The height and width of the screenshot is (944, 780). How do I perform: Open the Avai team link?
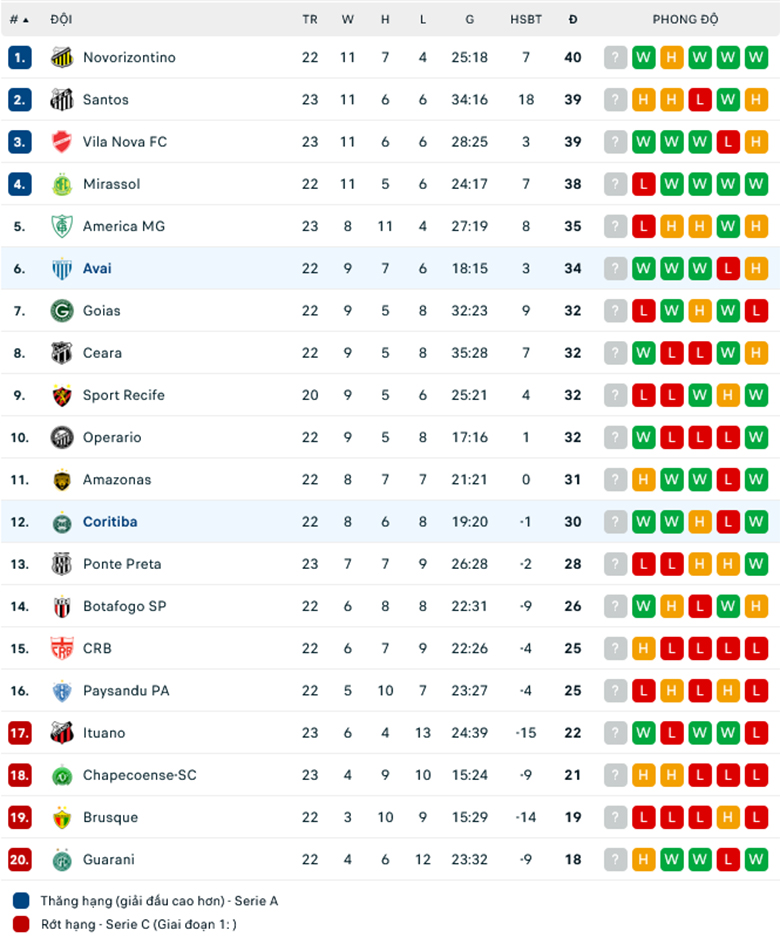[98, 268]
